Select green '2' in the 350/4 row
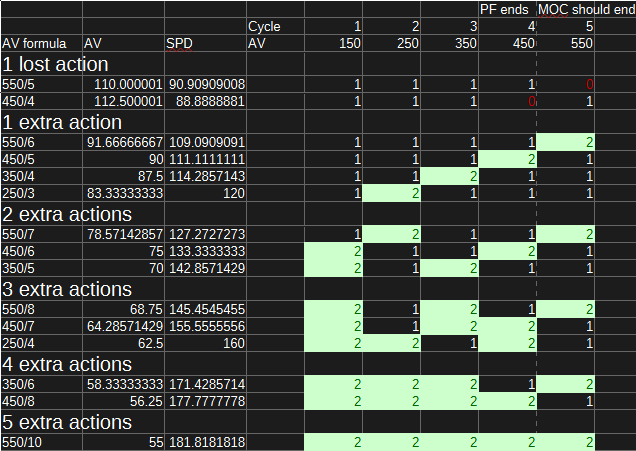Image resolution: width=636 pixels, height=451 pixels. (x=449, y=176)
